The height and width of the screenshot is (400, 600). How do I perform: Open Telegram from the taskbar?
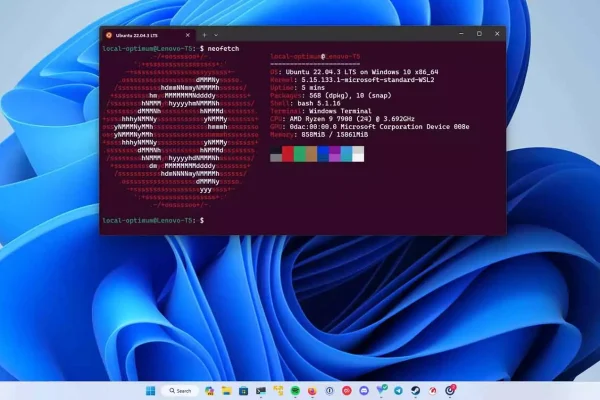coord(398,390)
